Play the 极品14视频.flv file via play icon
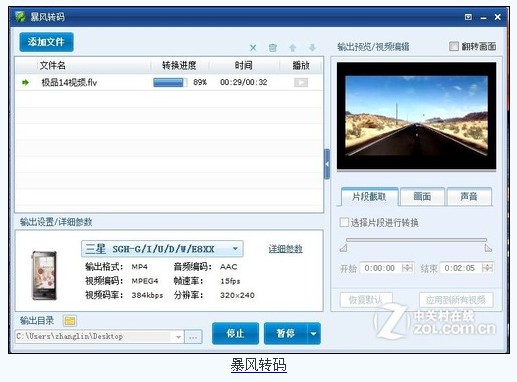This screenshot has height=382, width=517. (x=301, y=82)
